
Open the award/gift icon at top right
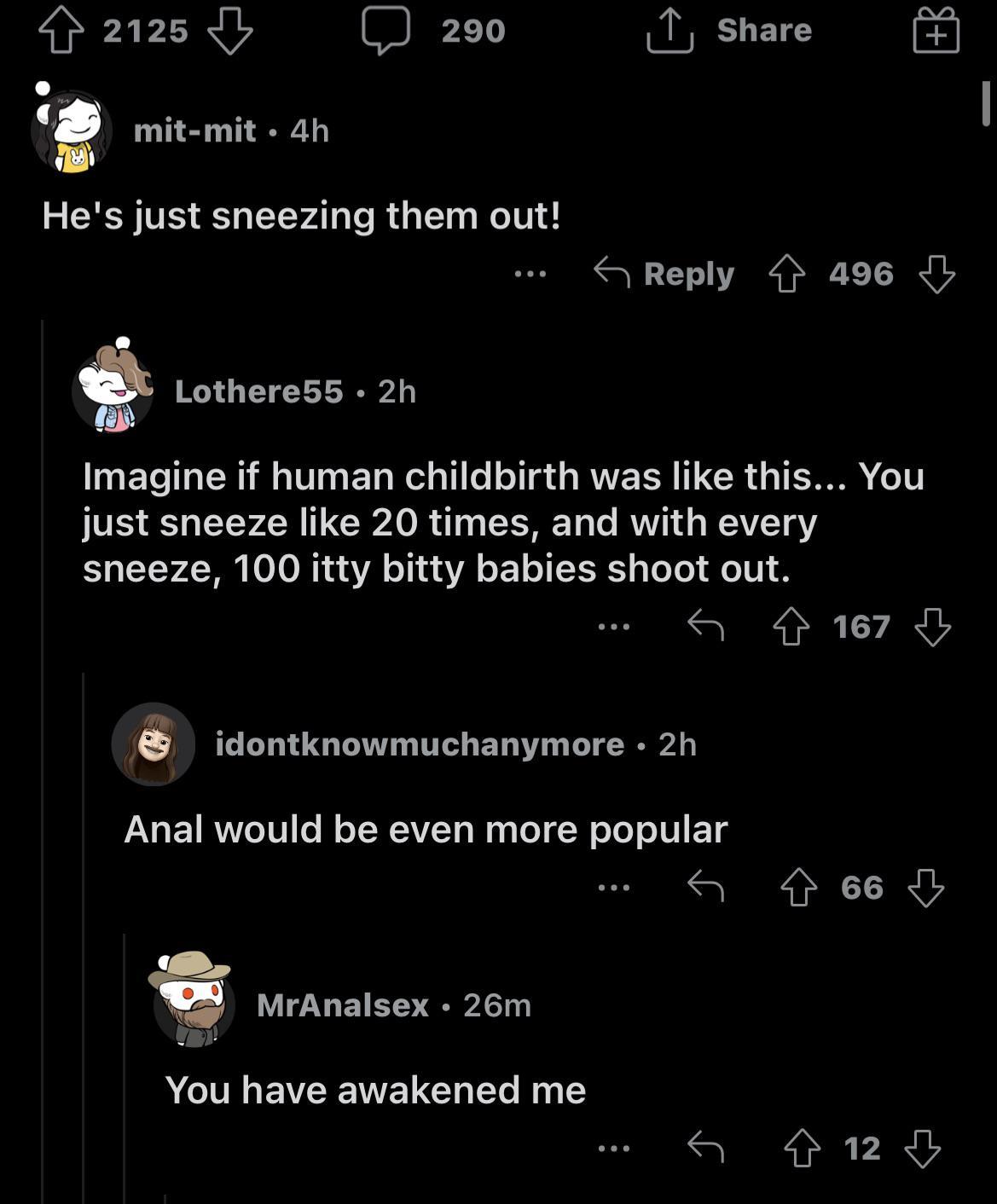pos(935,32)
